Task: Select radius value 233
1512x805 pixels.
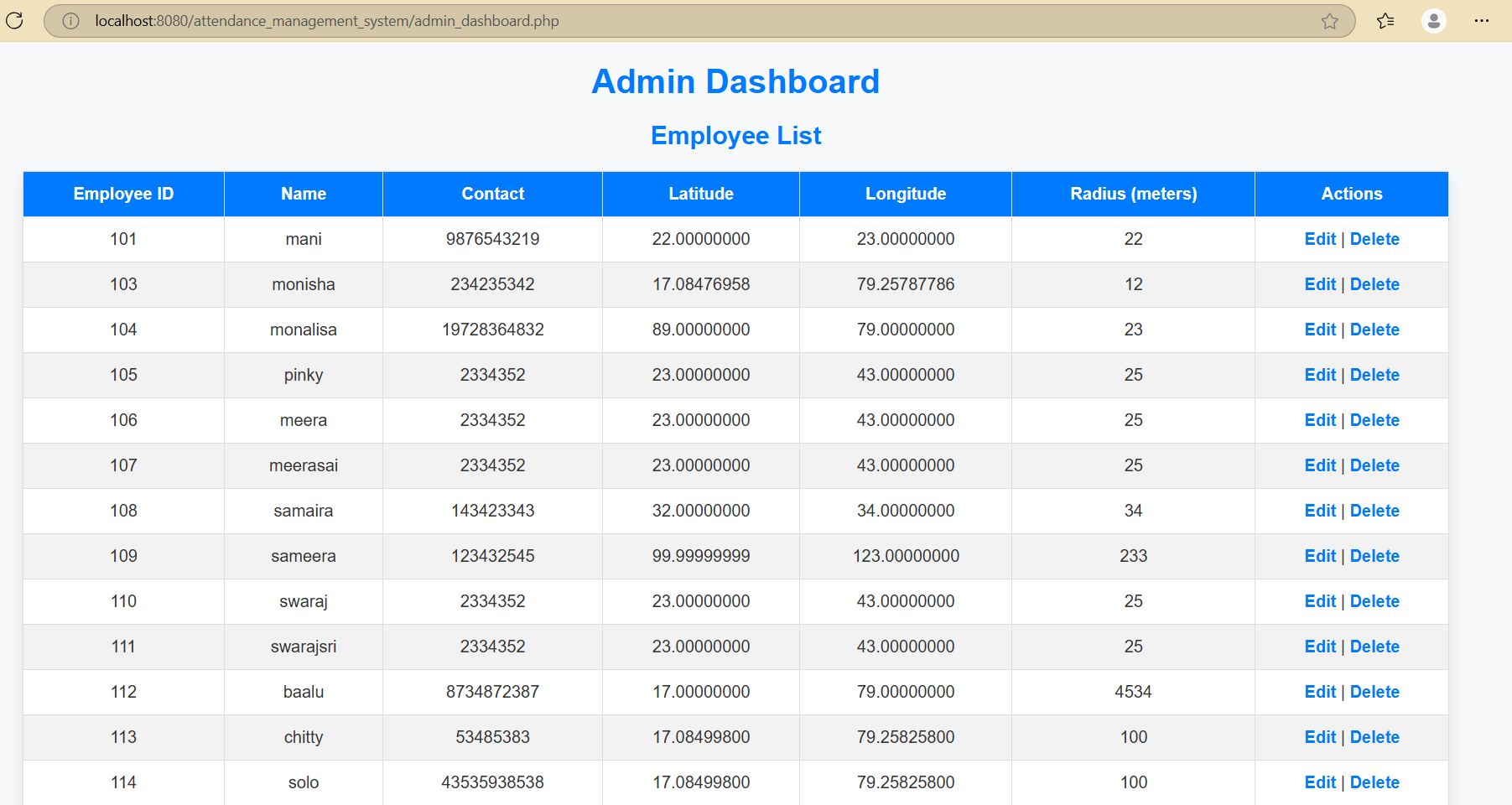Action: pos(1134,556)
